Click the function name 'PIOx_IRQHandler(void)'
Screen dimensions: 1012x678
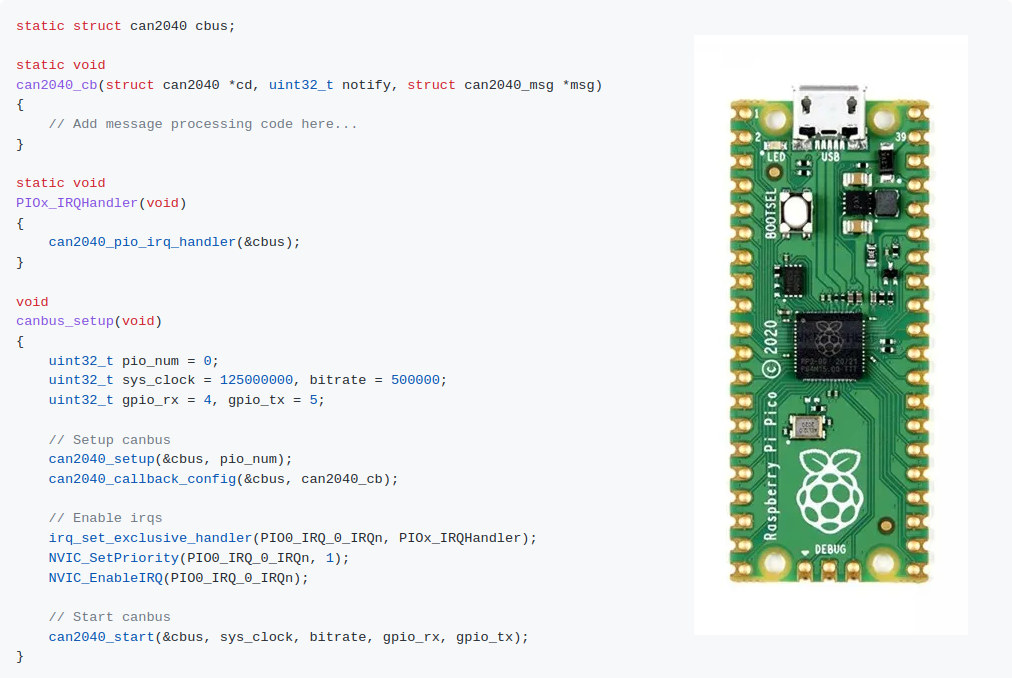pyautogui.click(x=101, y=203)
